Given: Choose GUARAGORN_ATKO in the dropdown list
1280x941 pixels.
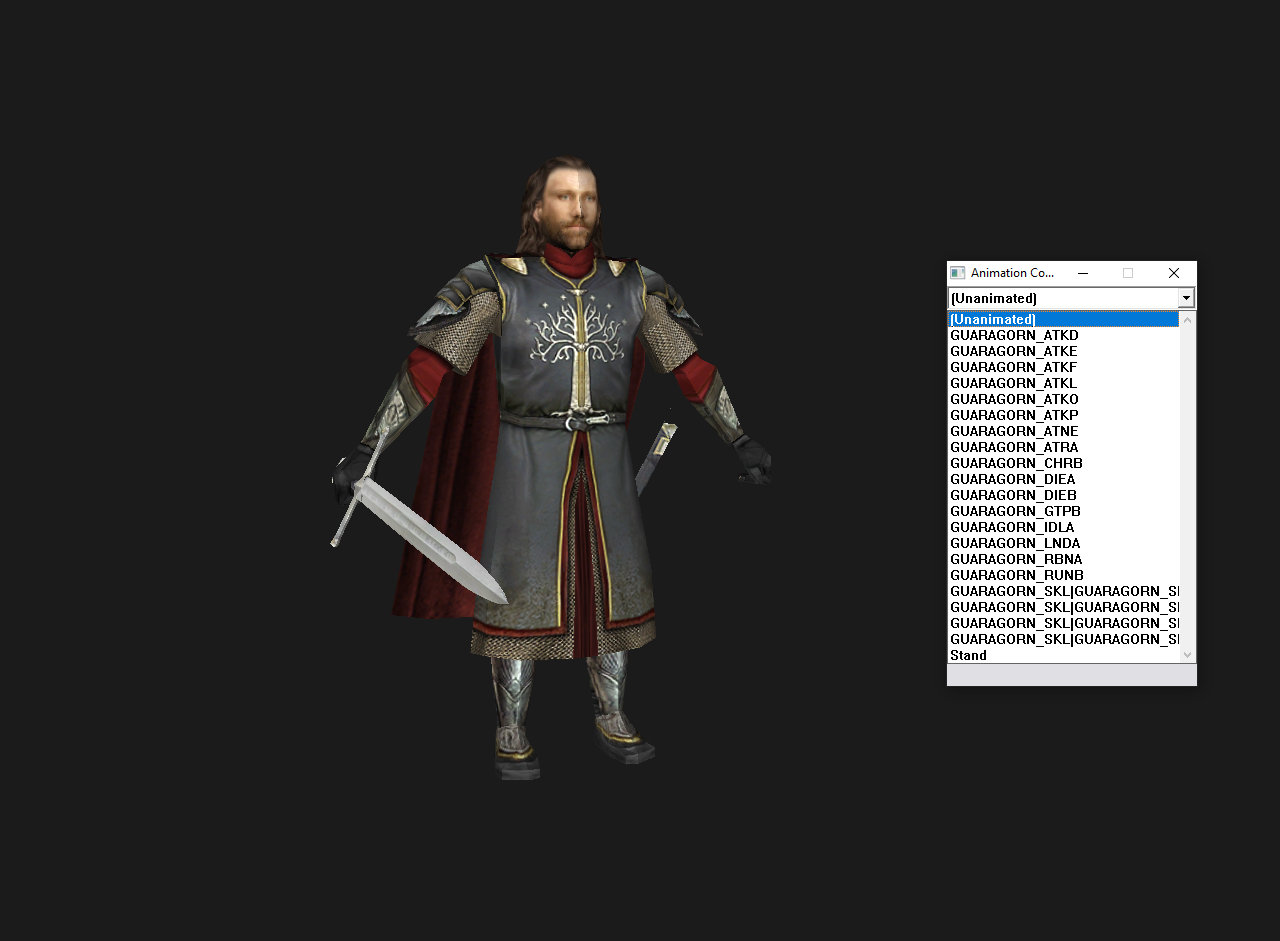Looking at the screenshot, I should coord(1064,399).
